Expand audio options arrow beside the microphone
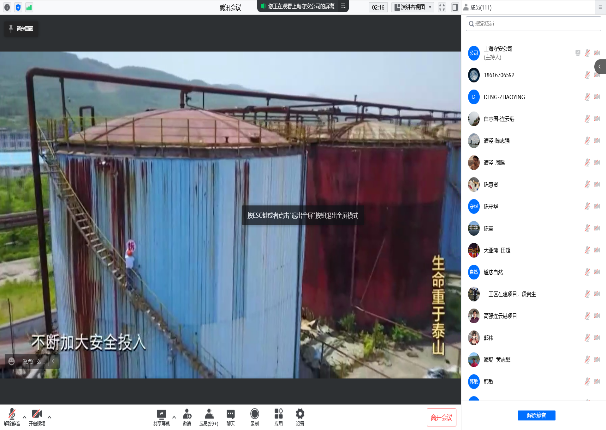The width and height of the screenshot is (606, 430). coord(23,414)
